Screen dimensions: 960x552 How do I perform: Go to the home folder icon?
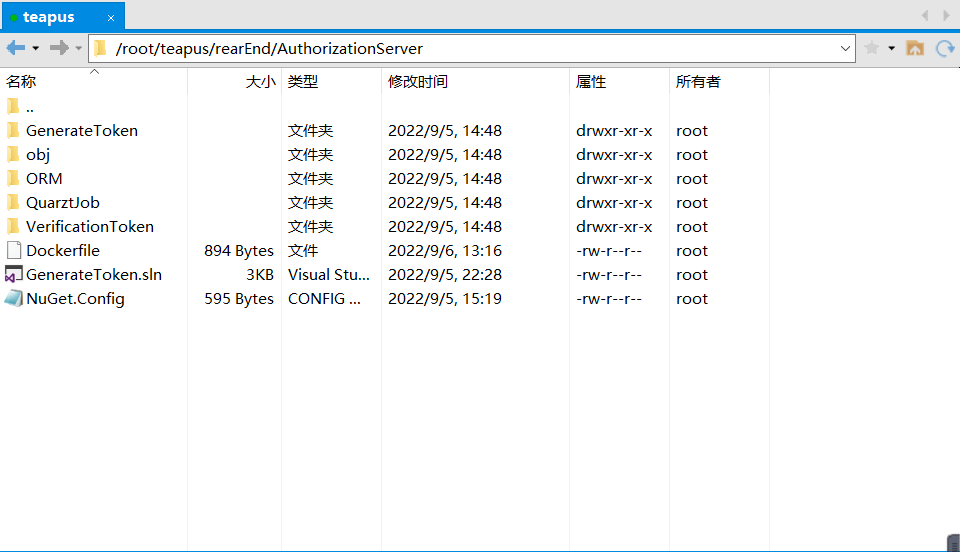click(914, 48)
